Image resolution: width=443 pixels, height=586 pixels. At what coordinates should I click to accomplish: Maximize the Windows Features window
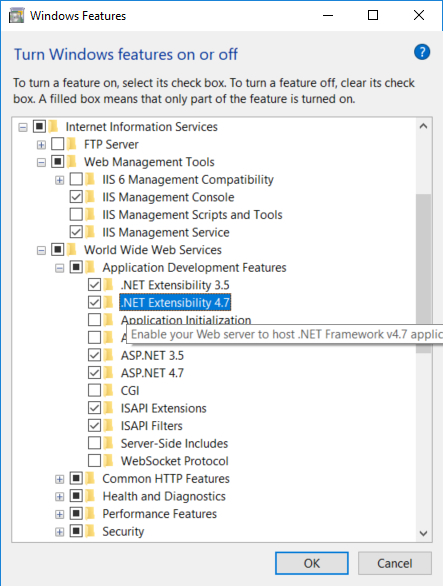pyautogui.click(x=373, y=15)
